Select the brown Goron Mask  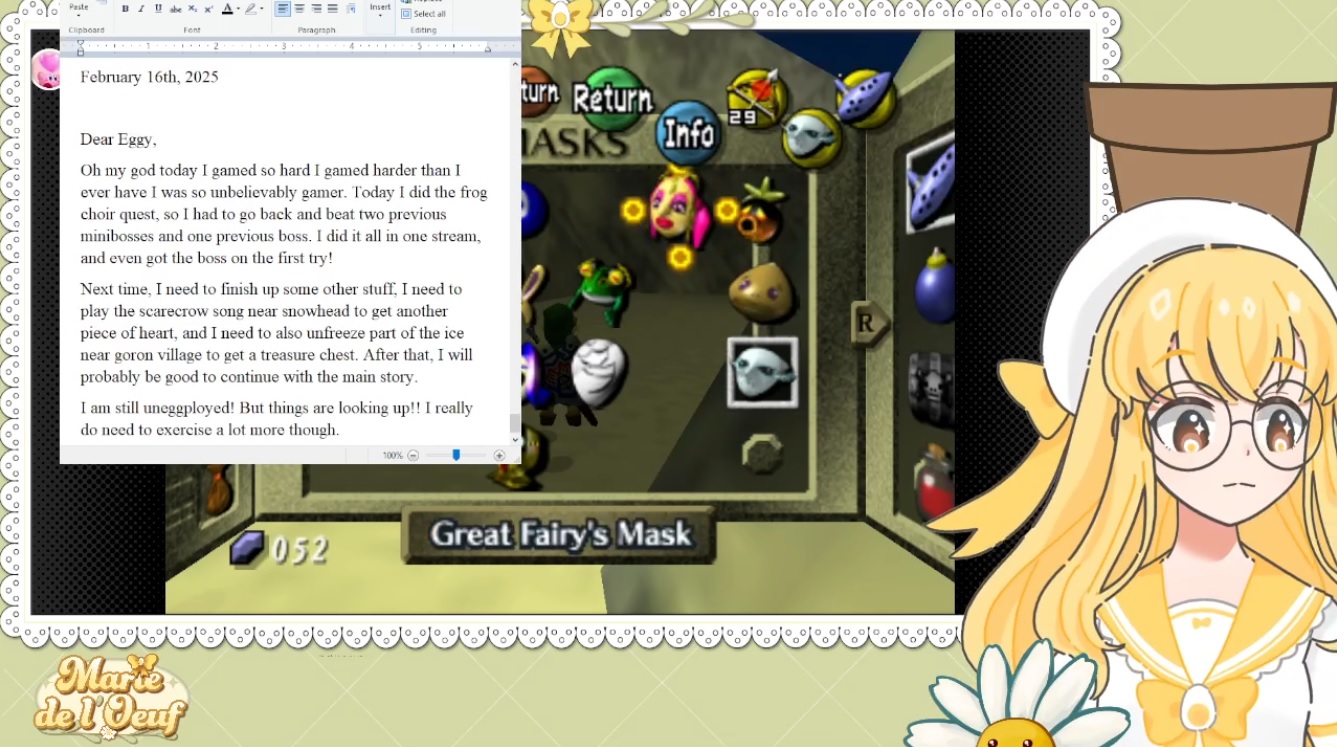tap(760, 291)
